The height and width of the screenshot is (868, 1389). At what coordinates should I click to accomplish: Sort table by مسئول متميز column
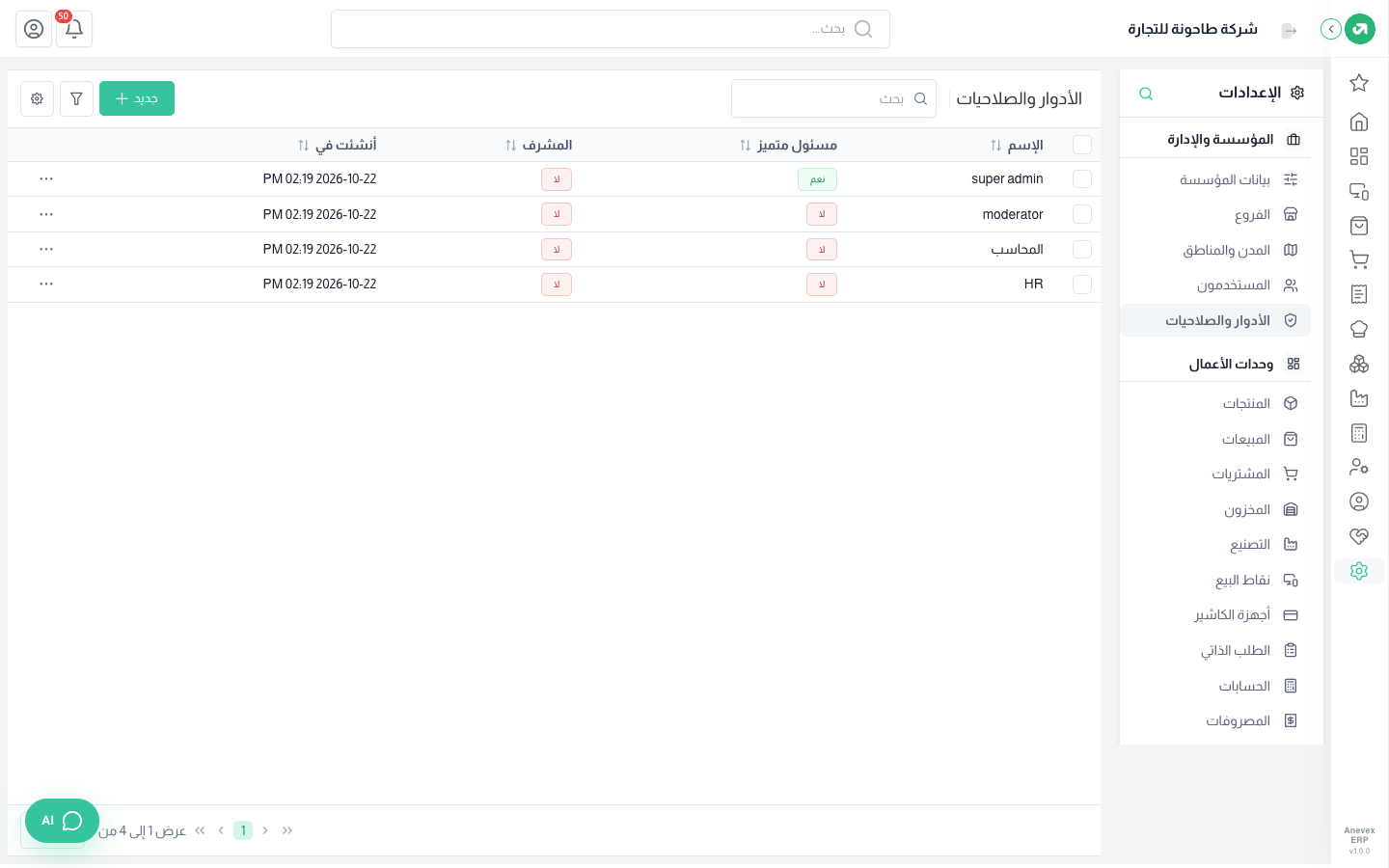(x=788, y=145)
